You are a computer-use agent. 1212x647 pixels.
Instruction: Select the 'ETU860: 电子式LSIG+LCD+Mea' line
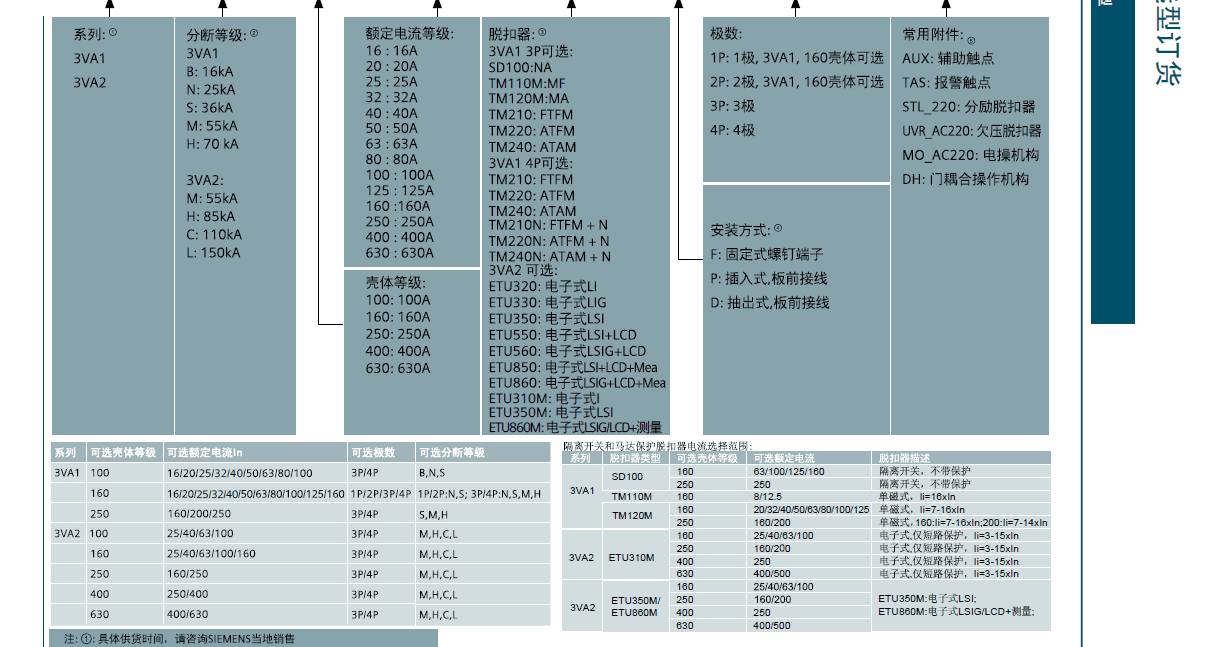point(578,383)
